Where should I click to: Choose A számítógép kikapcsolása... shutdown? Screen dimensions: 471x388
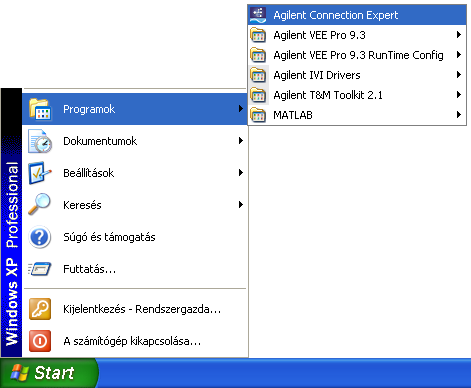click(x=135, y=341)
